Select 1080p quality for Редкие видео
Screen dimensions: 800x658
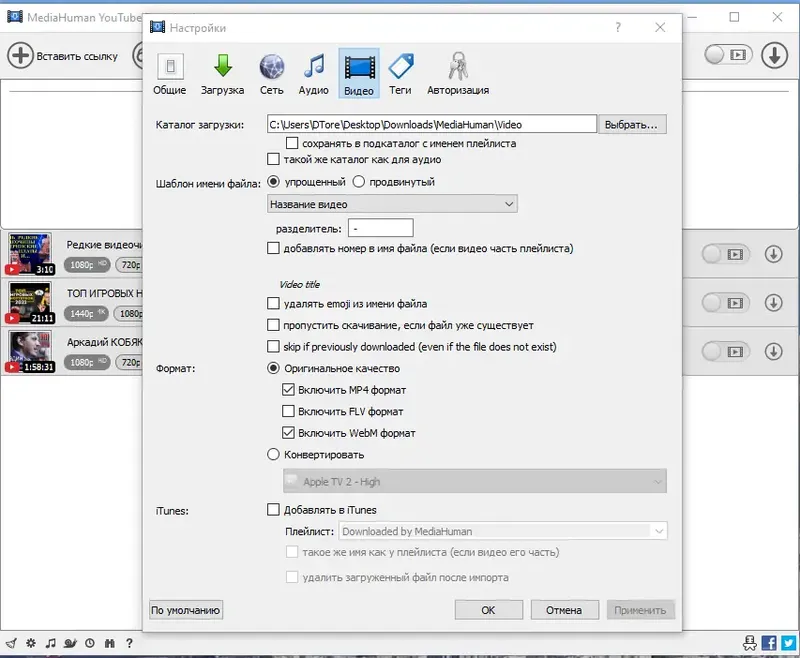[87, 265]
